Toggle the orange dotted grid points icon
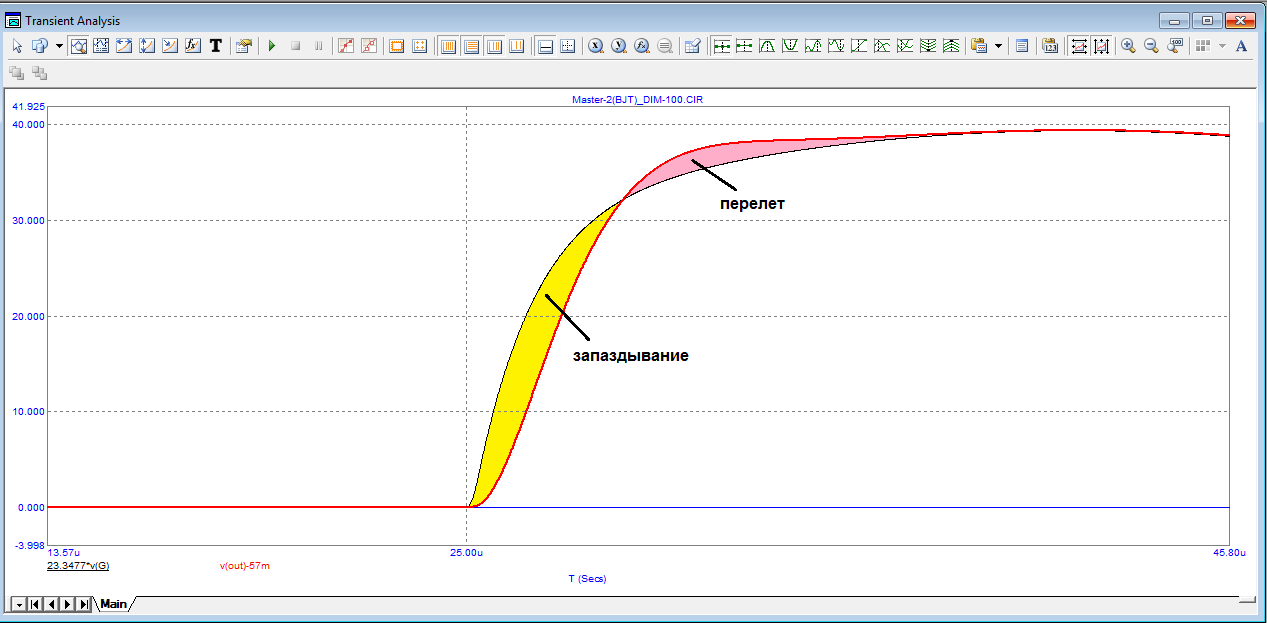1267x623 pixels. 420,46
